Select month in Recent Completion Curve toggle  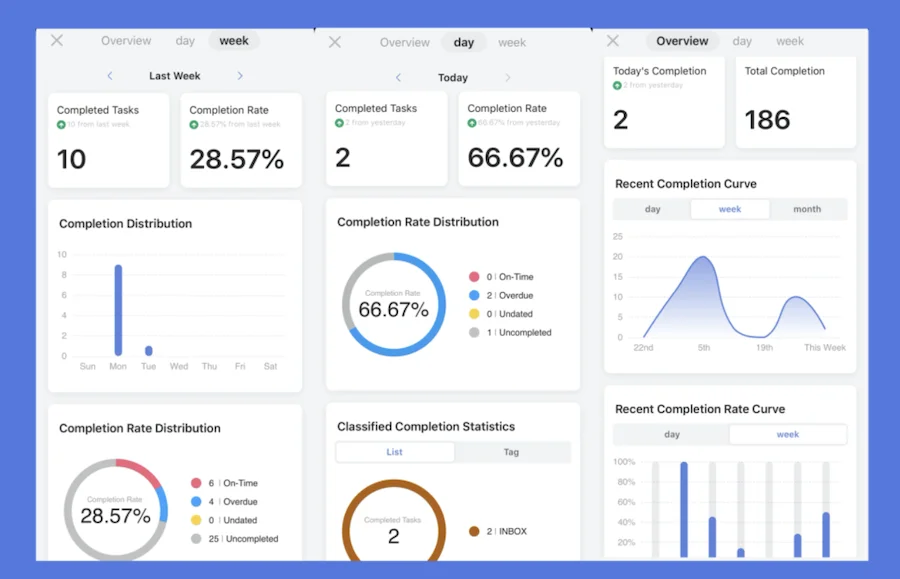point(807,209)
